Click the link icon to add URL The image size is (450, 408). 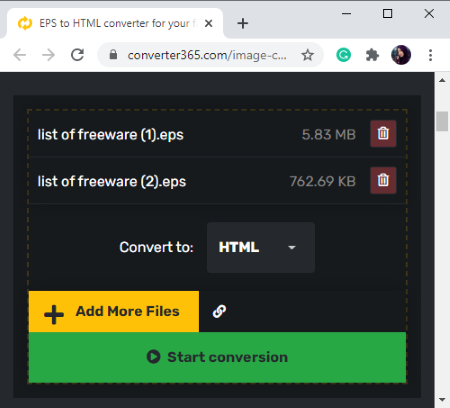219,311
